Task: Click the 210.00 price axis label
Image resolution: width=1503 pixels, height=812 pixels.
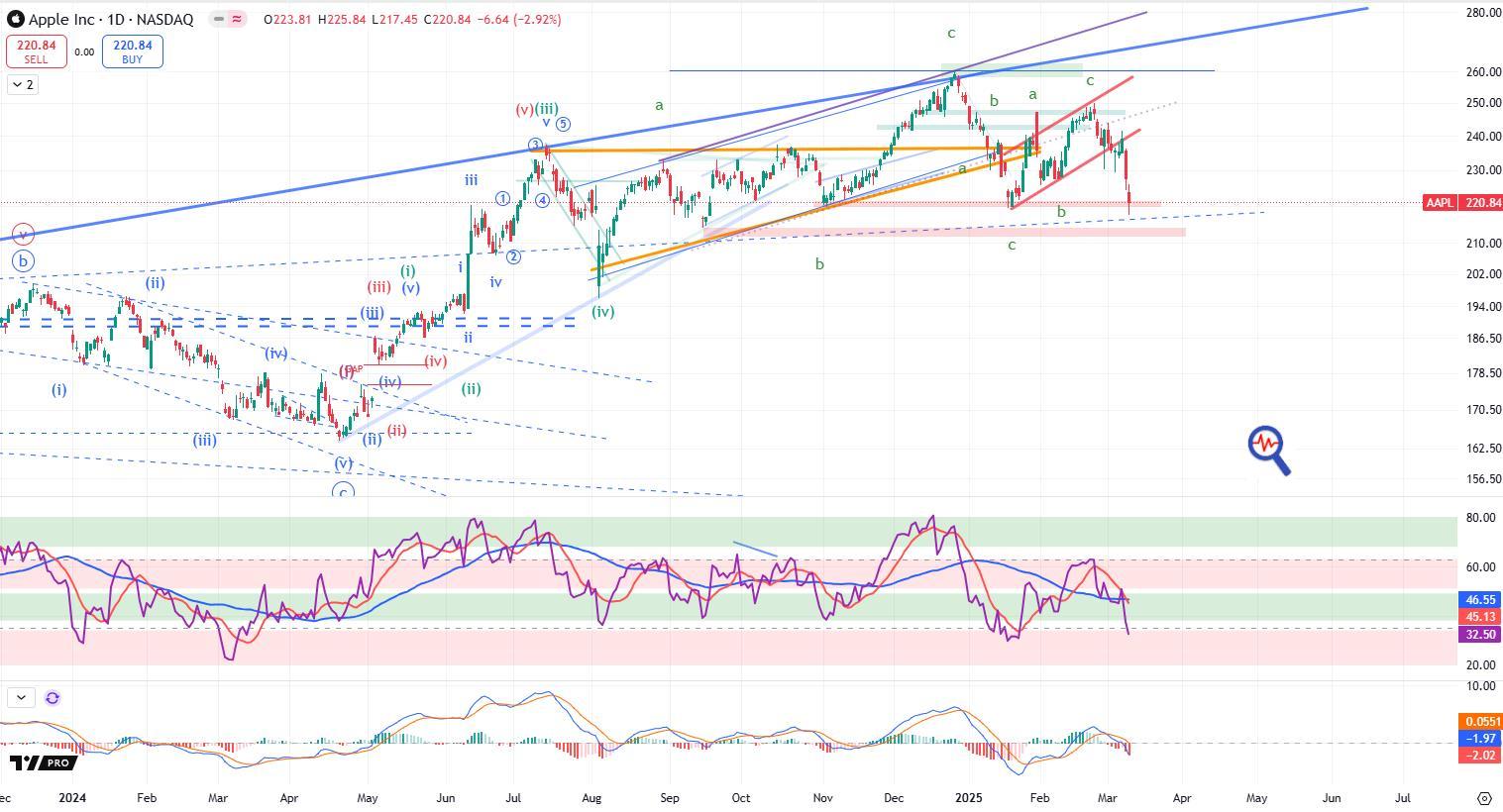Action: pyautogui.click(x=1483, y=244)
